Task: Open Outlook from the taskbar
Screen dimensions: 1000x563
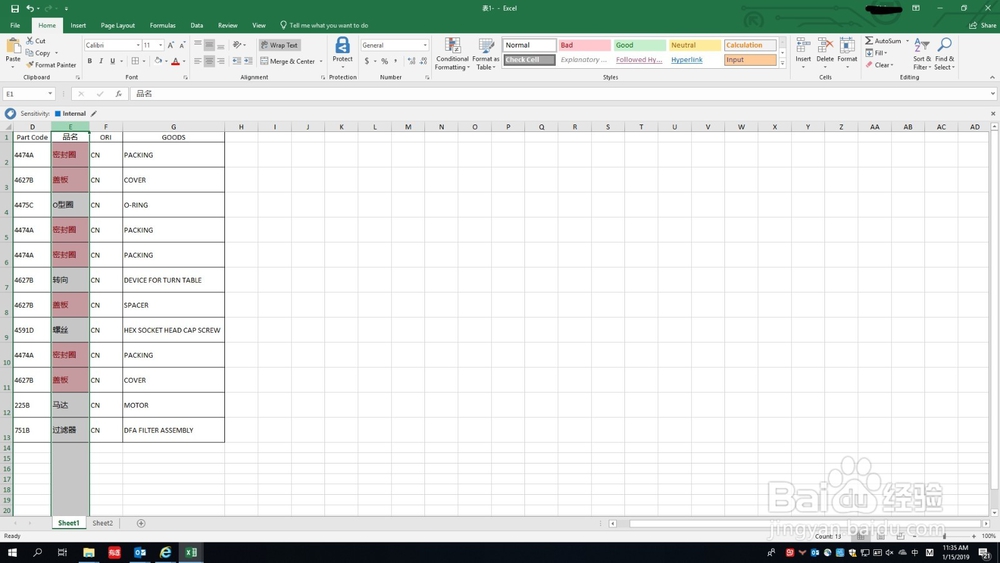Action: click(140, 552)
